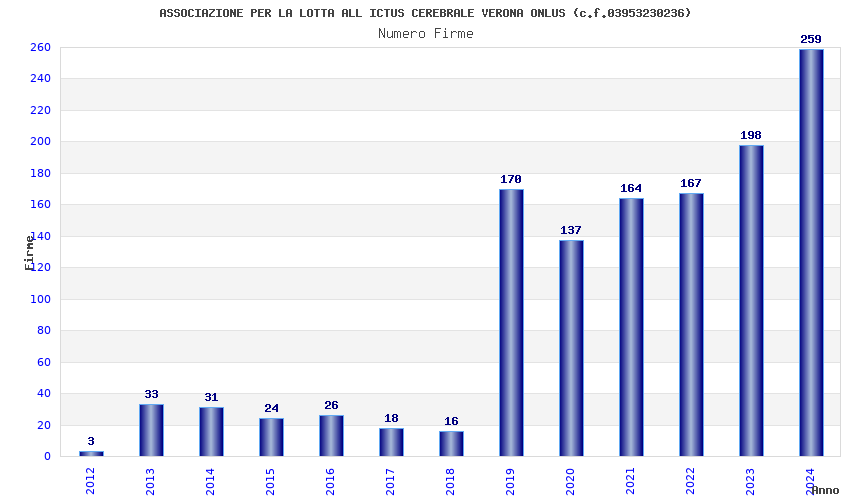Click the x-axis year label 2020

pos(571,481)
